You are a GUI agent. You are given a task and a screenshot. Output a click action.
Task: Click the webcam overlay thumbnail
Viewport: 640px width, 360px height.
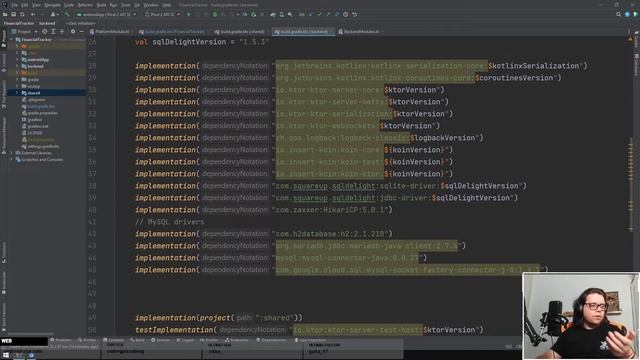click(580, 316)
